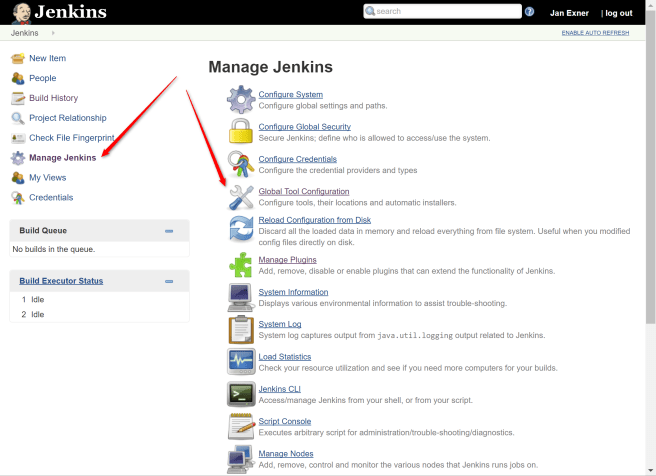The image size is (656, 476).
Task: Collapse the Build Executor Status panel
Action: [169, 281]
